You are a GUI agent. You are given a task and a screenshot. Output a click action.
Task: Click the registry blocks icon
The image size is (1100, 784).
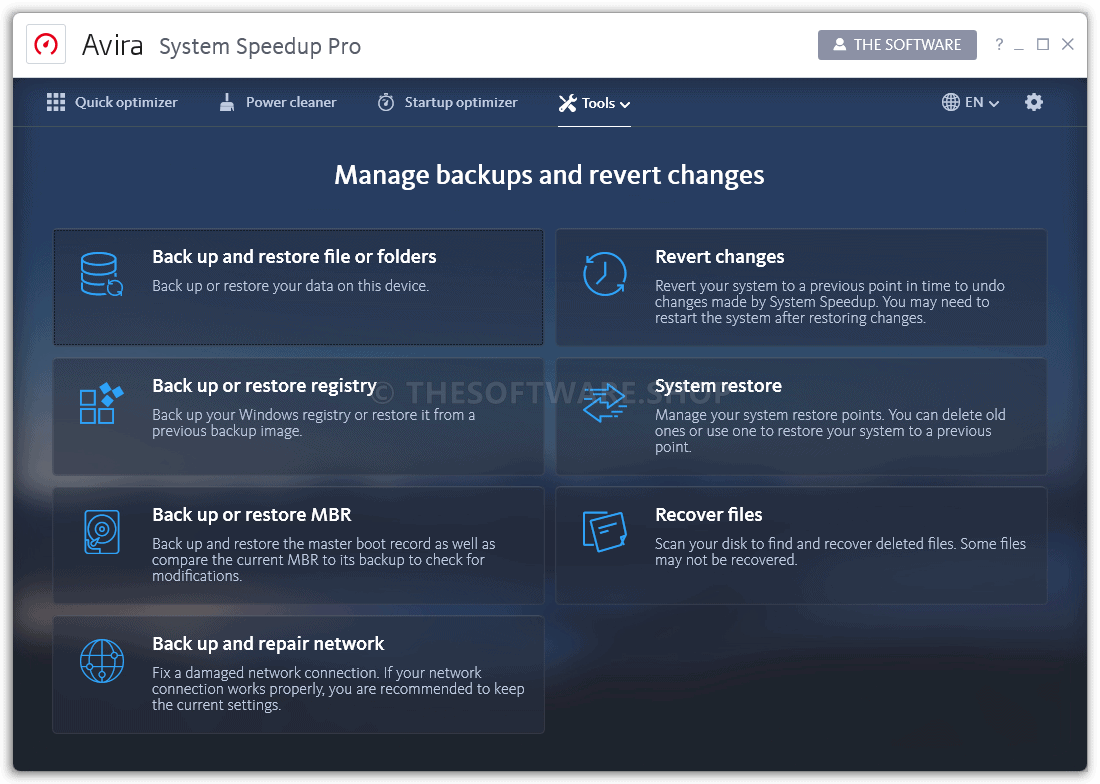tap(102, 403)
